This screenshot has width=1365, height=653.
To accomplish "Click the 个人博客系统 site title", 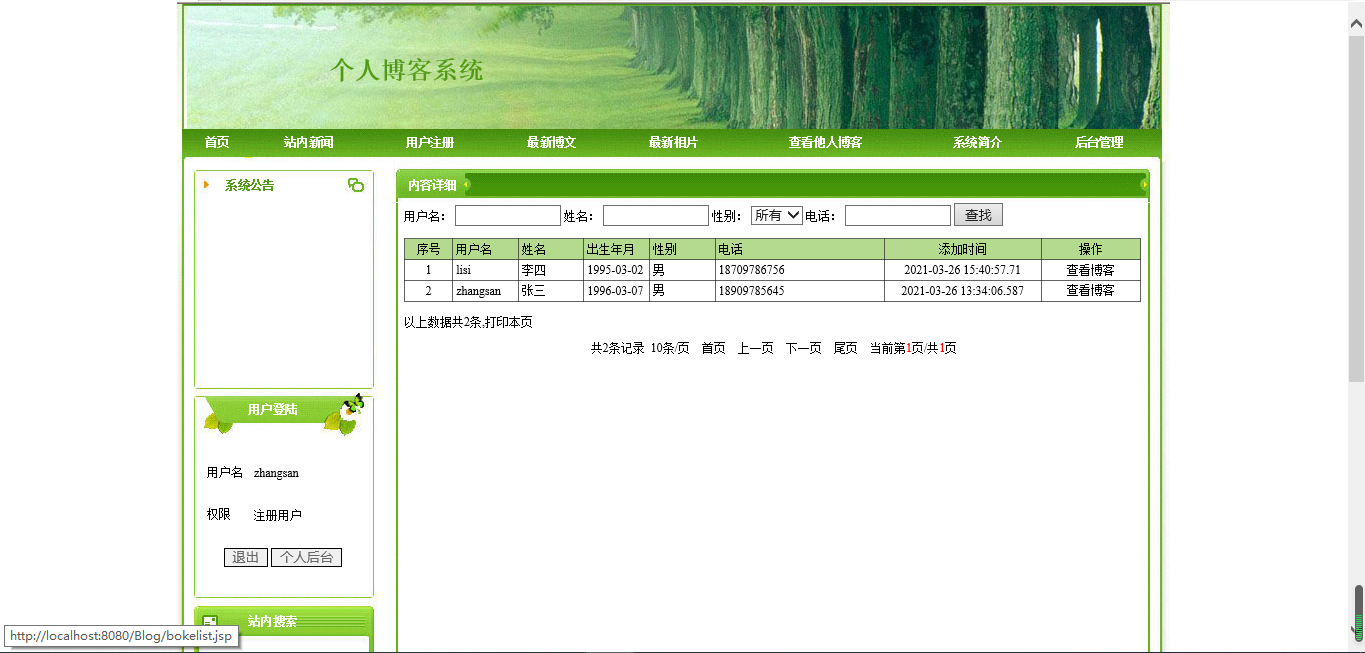I will pyautogui.click(x=407, y=70).
